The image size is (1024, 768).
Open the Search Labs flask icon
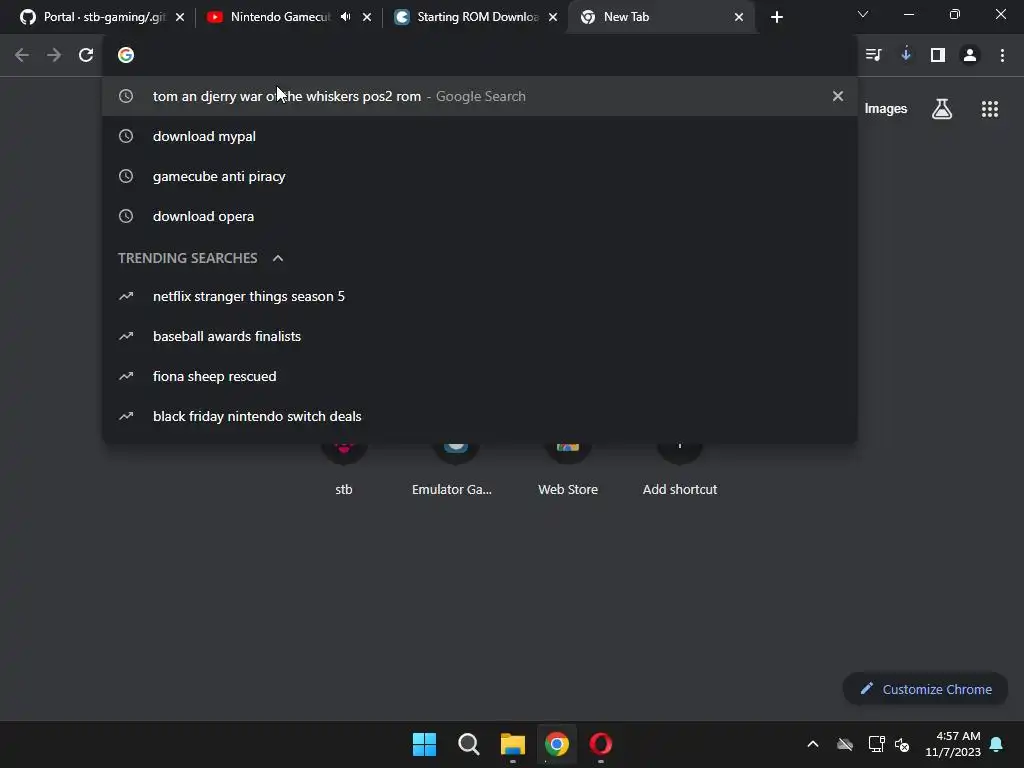[x=942, y=109]
